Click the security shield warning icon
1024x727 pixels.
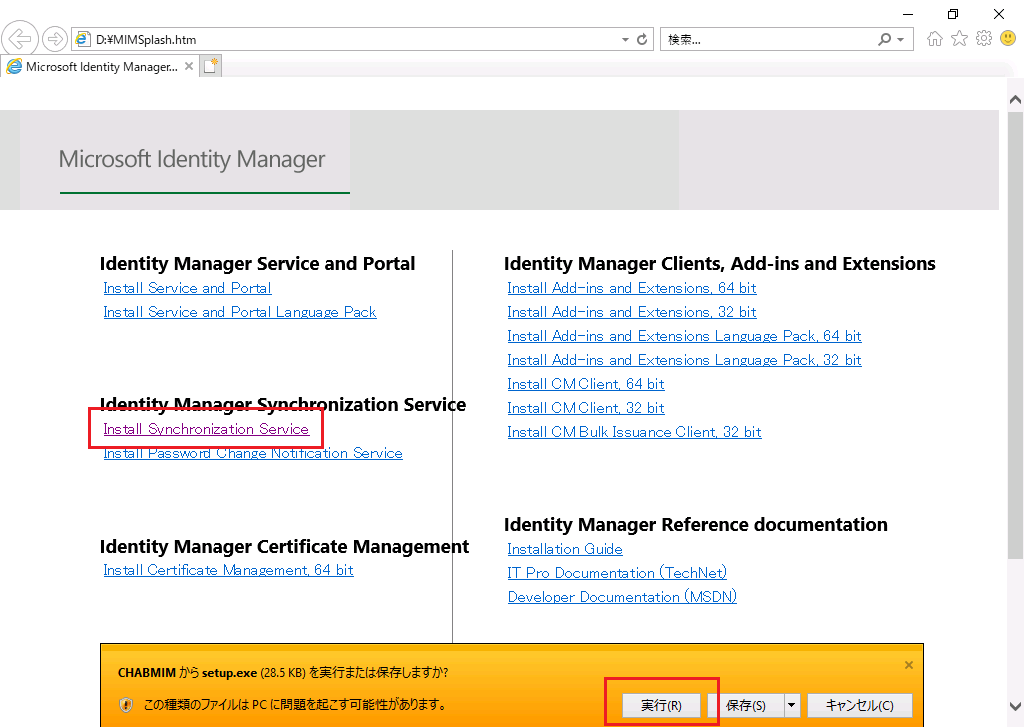tap(126, 705)
